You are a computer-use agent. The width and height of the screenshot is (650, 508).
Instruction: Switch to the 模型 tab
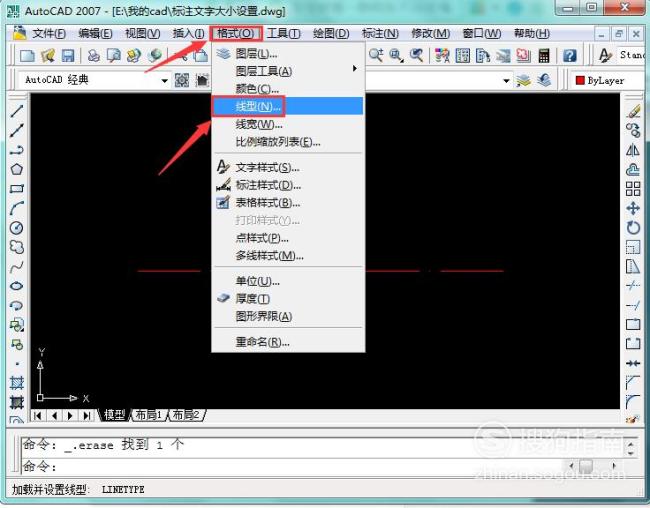point(114,415)
